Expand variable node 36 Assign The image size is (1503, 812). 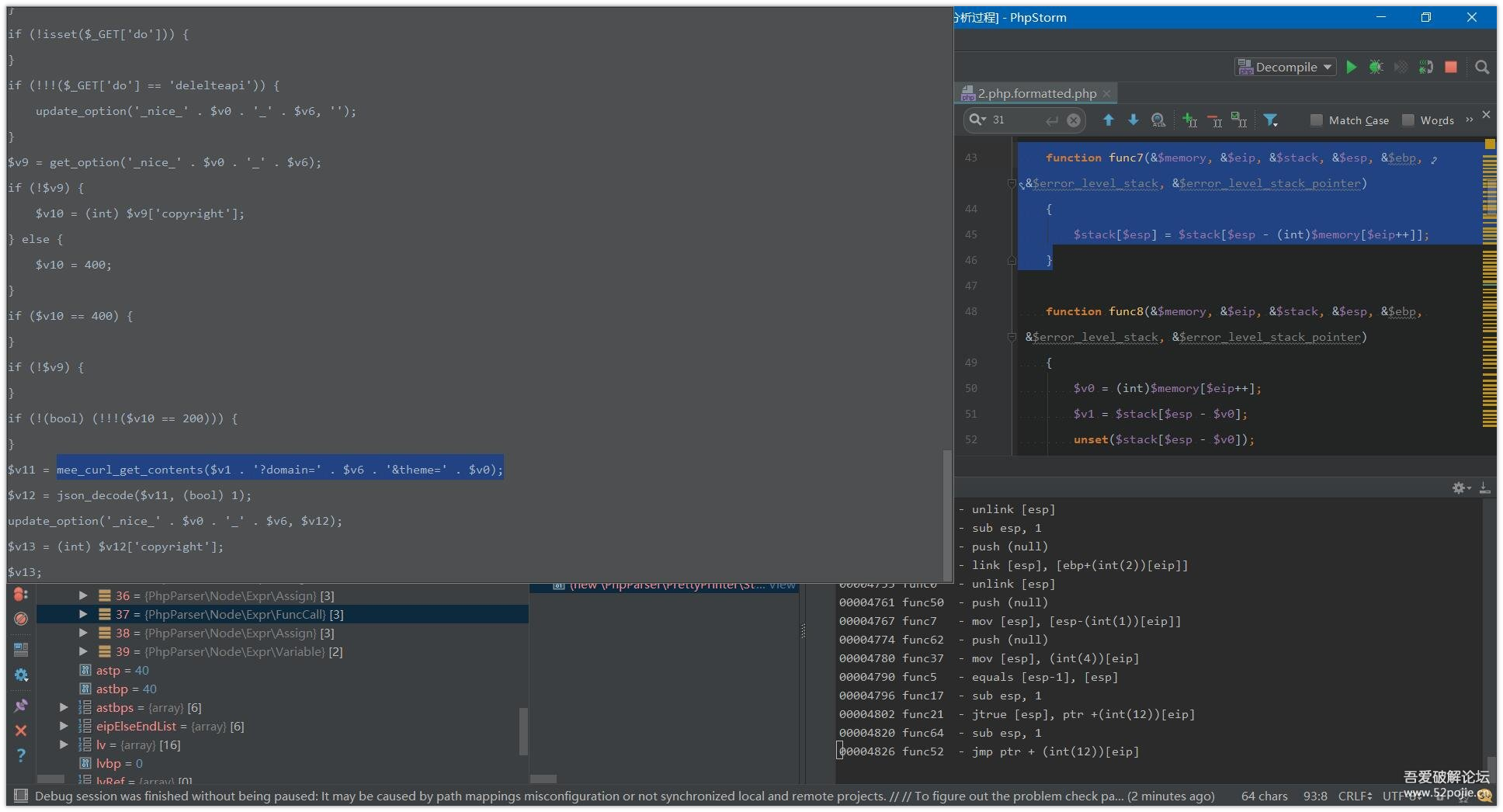pyautogui.click(x=83, y=595)
